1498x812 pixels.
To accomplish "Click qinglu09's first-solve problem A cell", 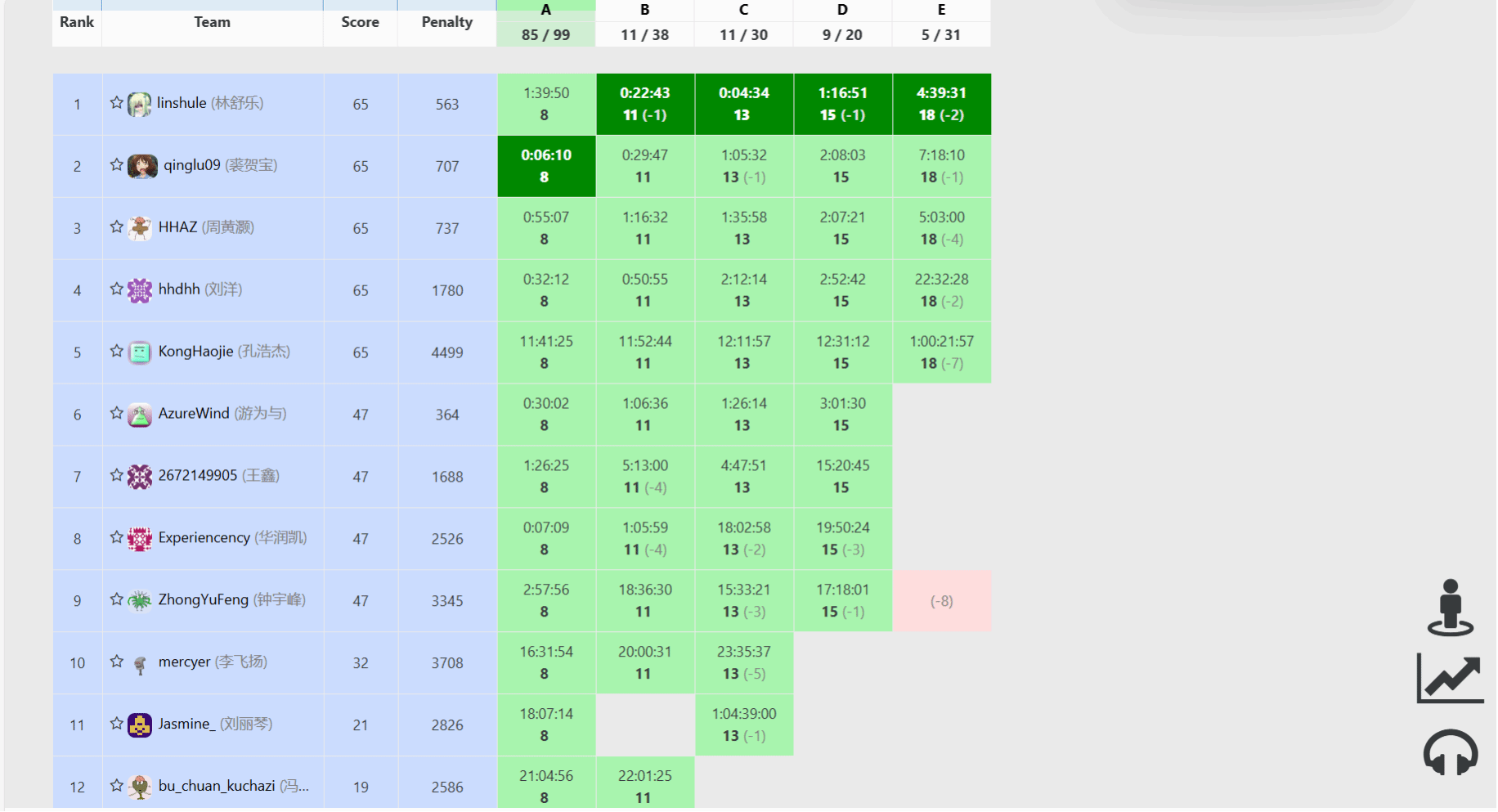I will (546, 166).
